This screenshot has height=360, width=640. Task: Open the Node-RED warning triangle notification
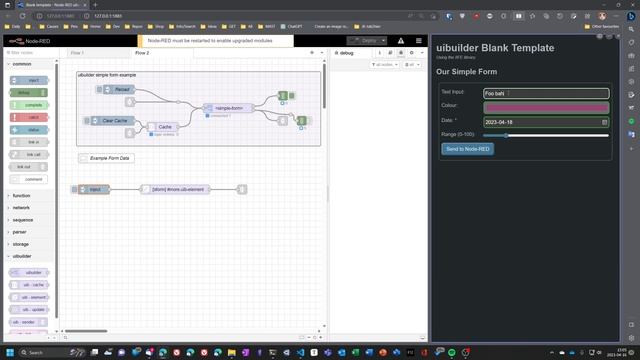401,41
